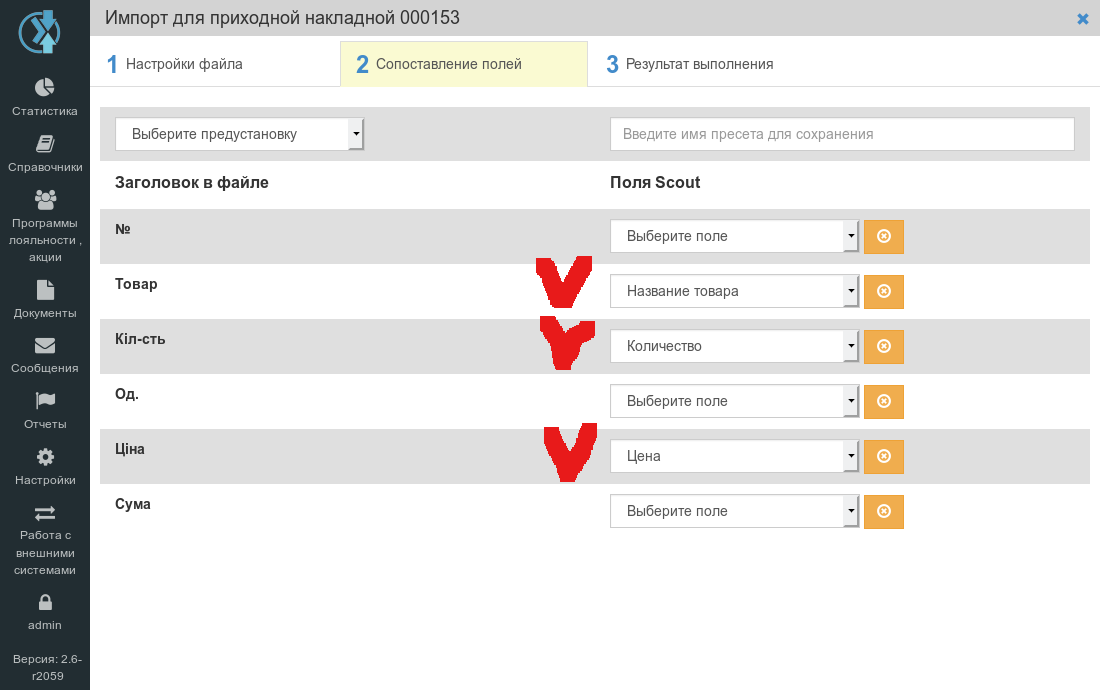Clear field mapping for Кіл-сть row
1100x690 pixels.
click(x=884, y=346)
